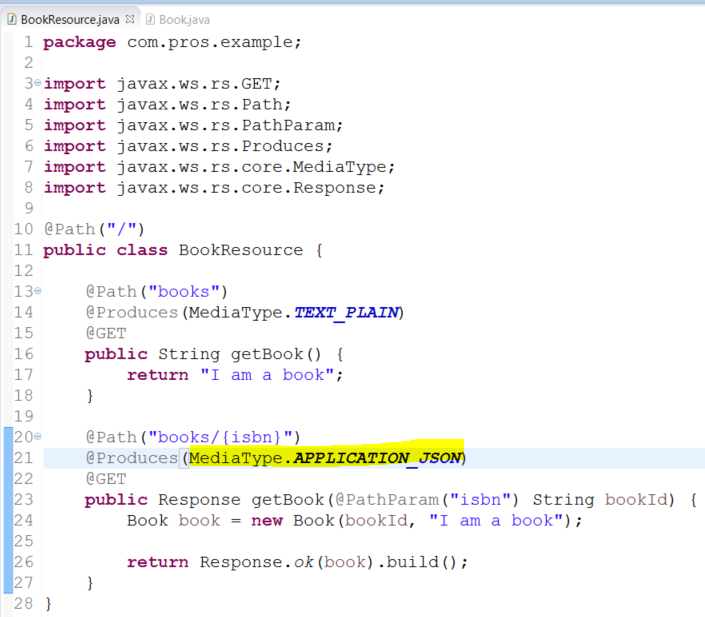
Task: Click javax.ws.rs.core.Response import text
Action: point(246,188)
